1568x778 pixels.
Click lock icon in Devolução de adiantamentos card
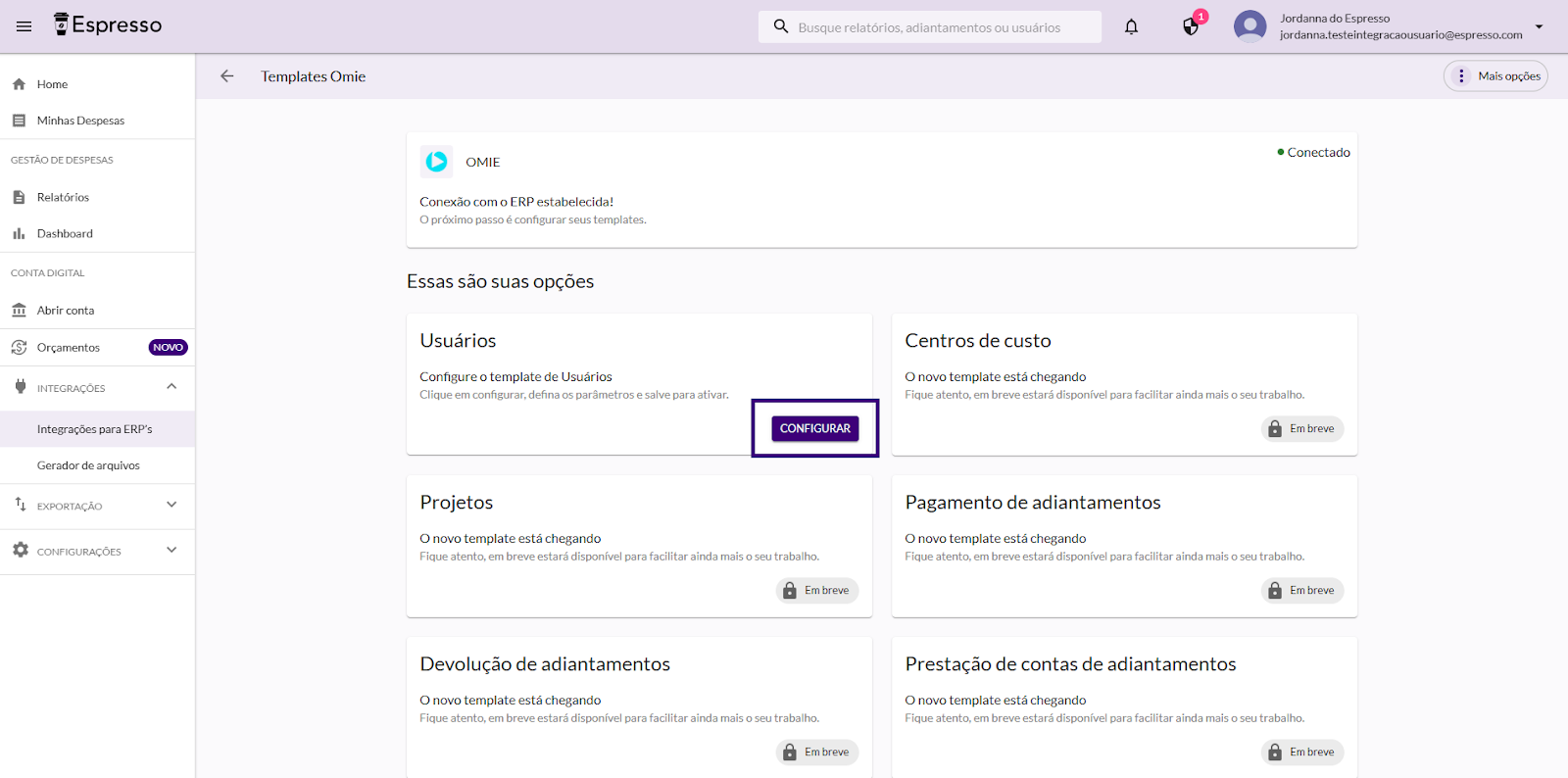(790, 752)
